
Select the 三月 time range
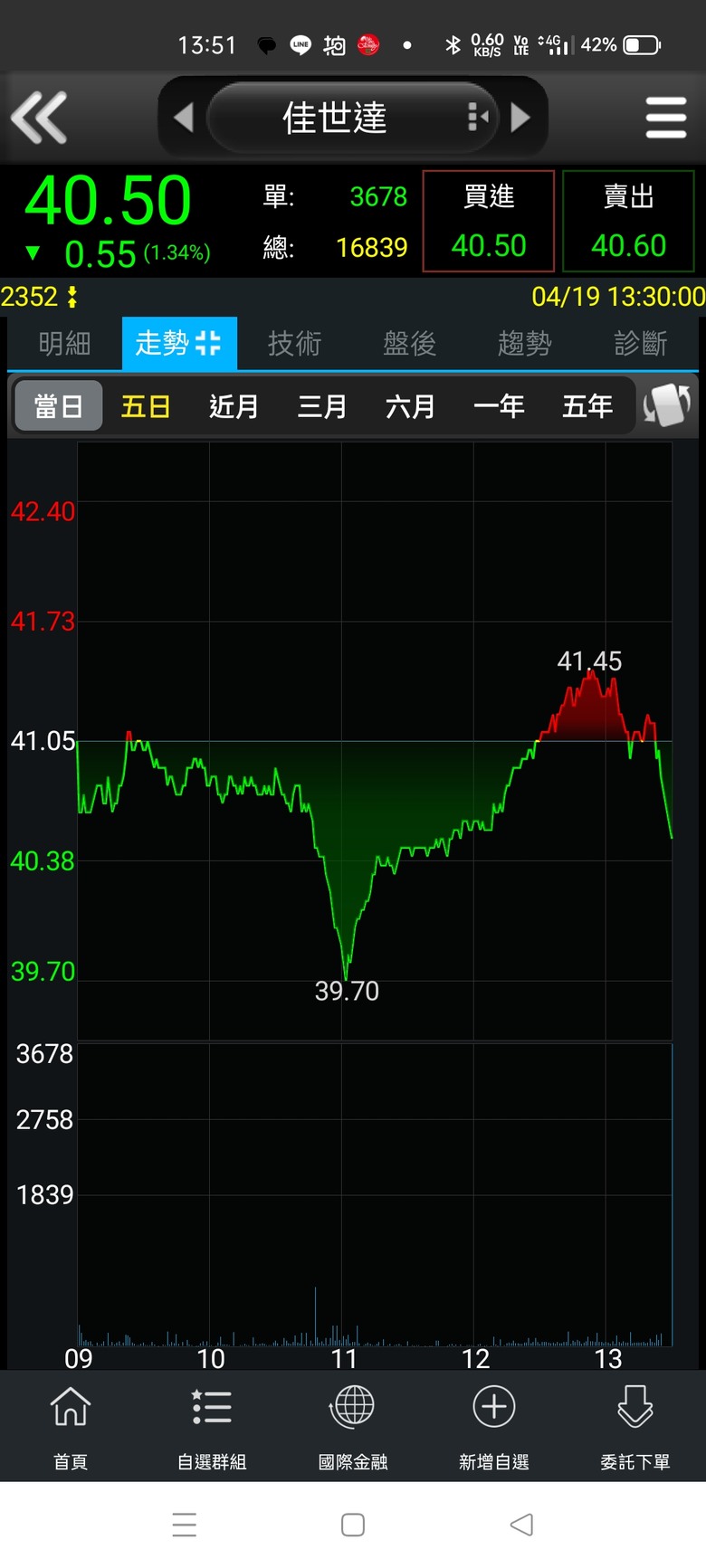pyautogui.click(x=322, y=406)
